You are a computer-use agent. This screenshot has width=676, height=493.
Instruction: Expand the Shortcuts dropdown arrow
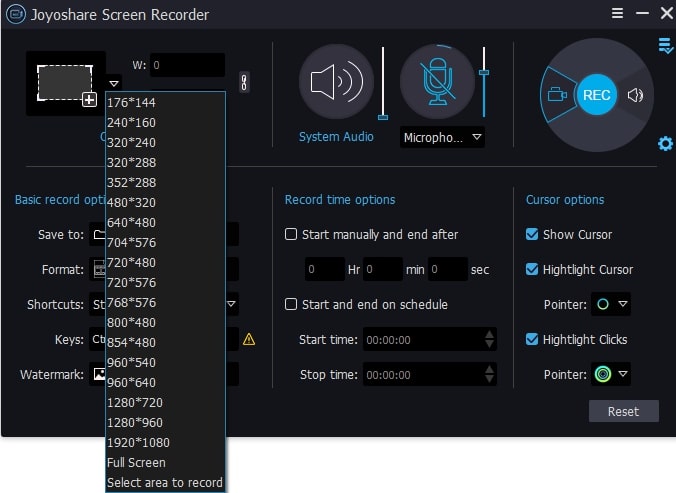pos(231,304)
